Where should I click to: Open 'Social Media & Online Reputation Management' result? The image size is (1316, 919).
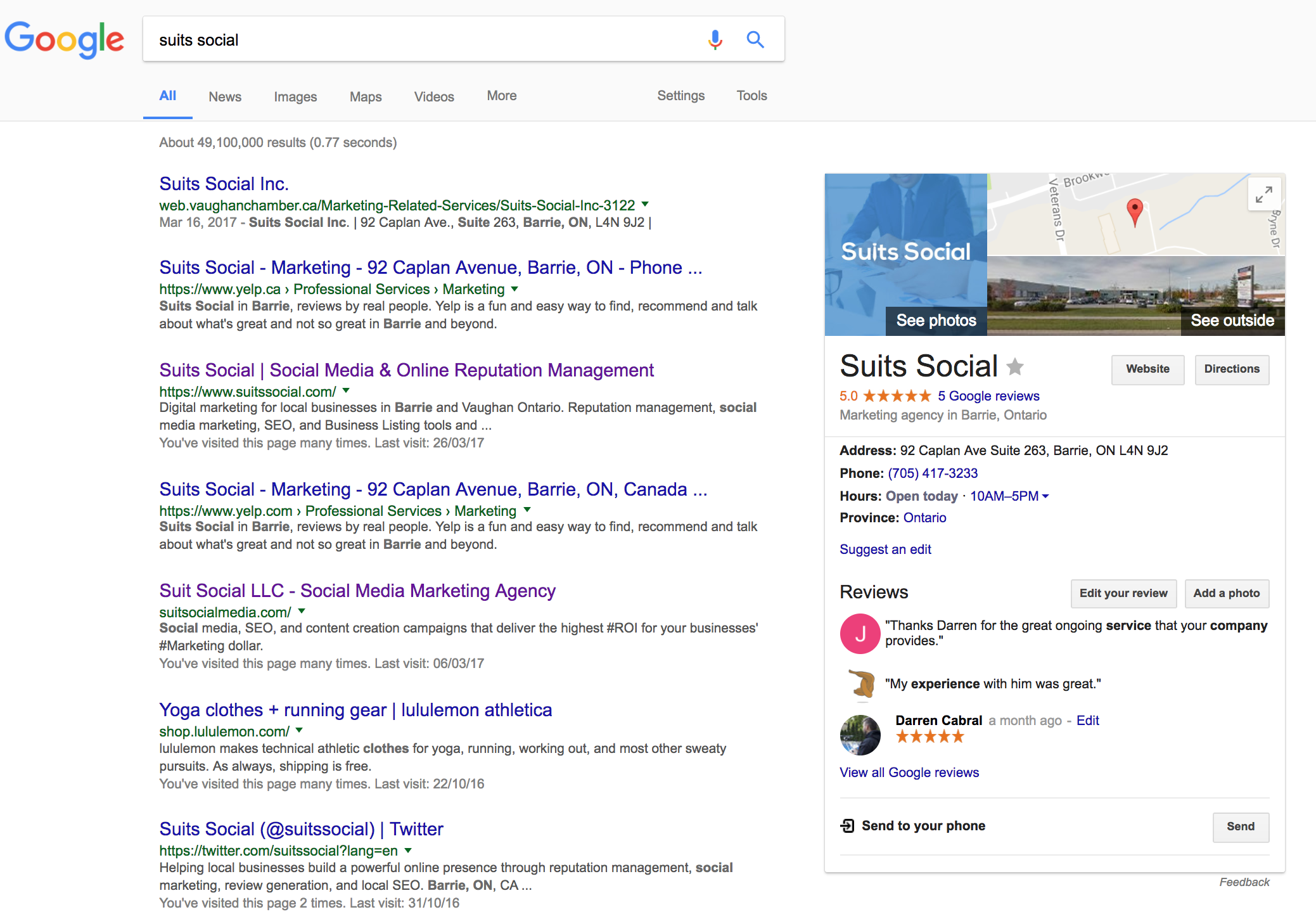406,370
